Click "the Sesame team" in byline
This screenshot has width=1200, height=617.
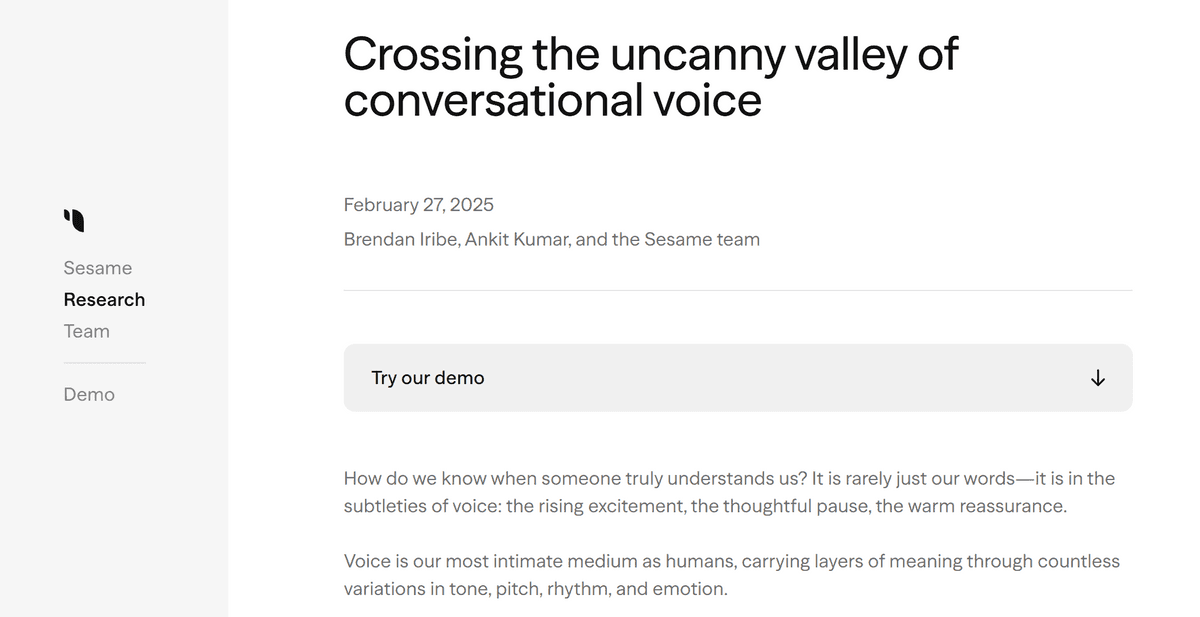click(x=685, y=240)
